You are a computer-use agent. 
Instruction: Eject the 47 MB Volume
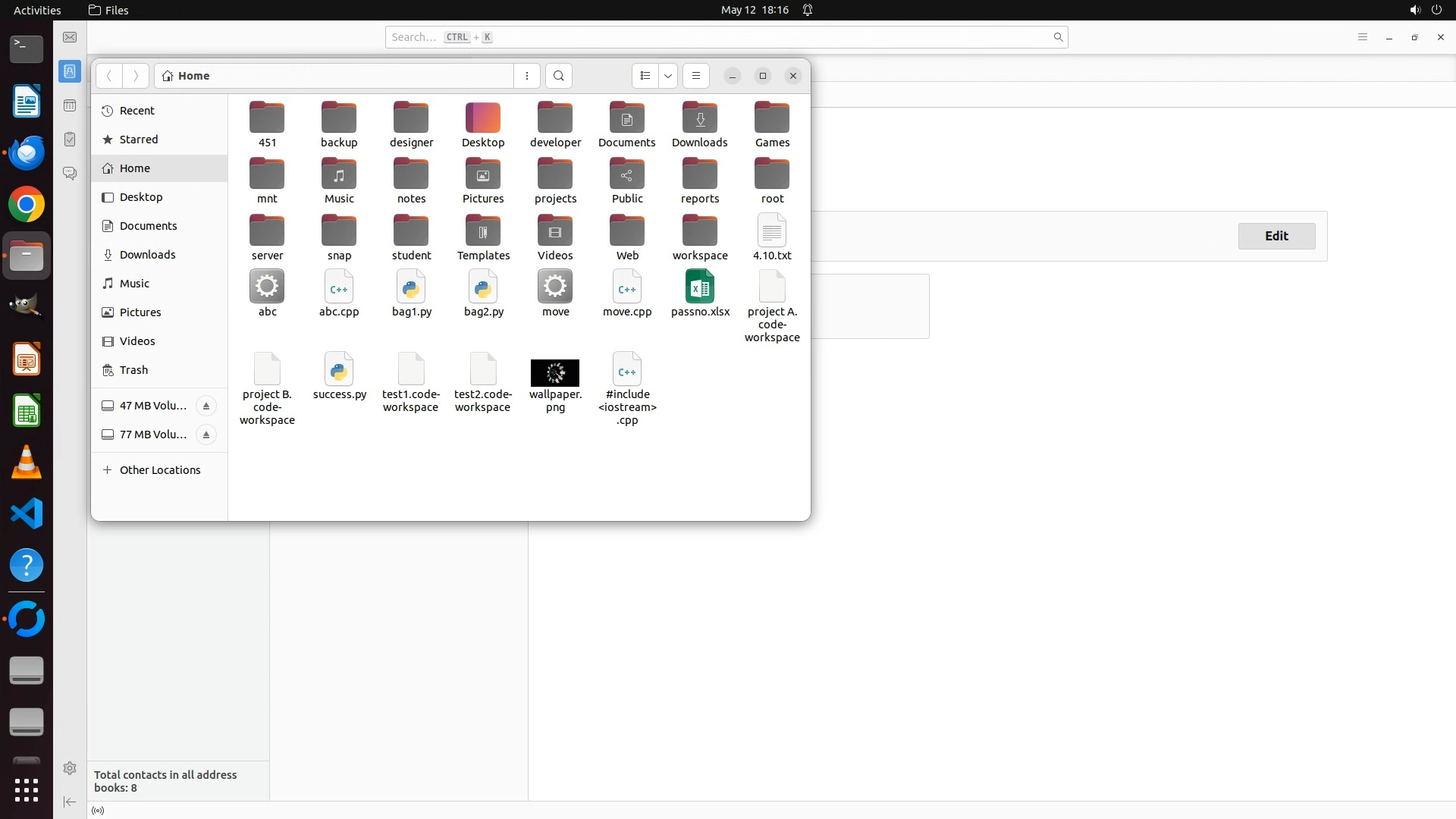206,406
